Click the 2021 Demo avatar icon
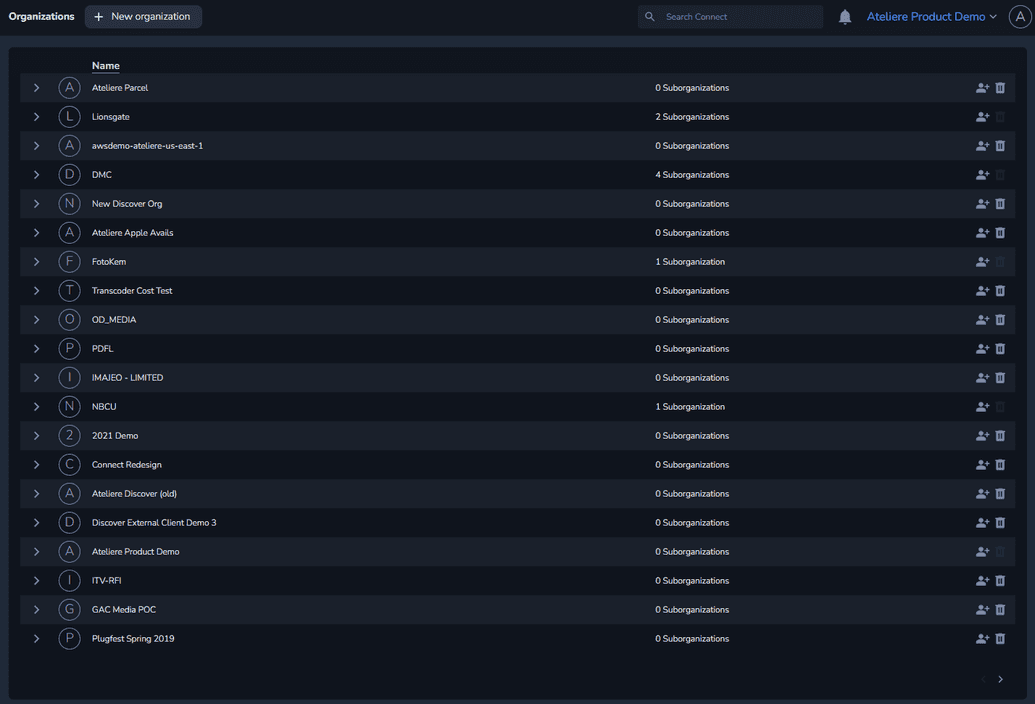This screenshot has height=704, width=1035. click(x=69, y=436)
